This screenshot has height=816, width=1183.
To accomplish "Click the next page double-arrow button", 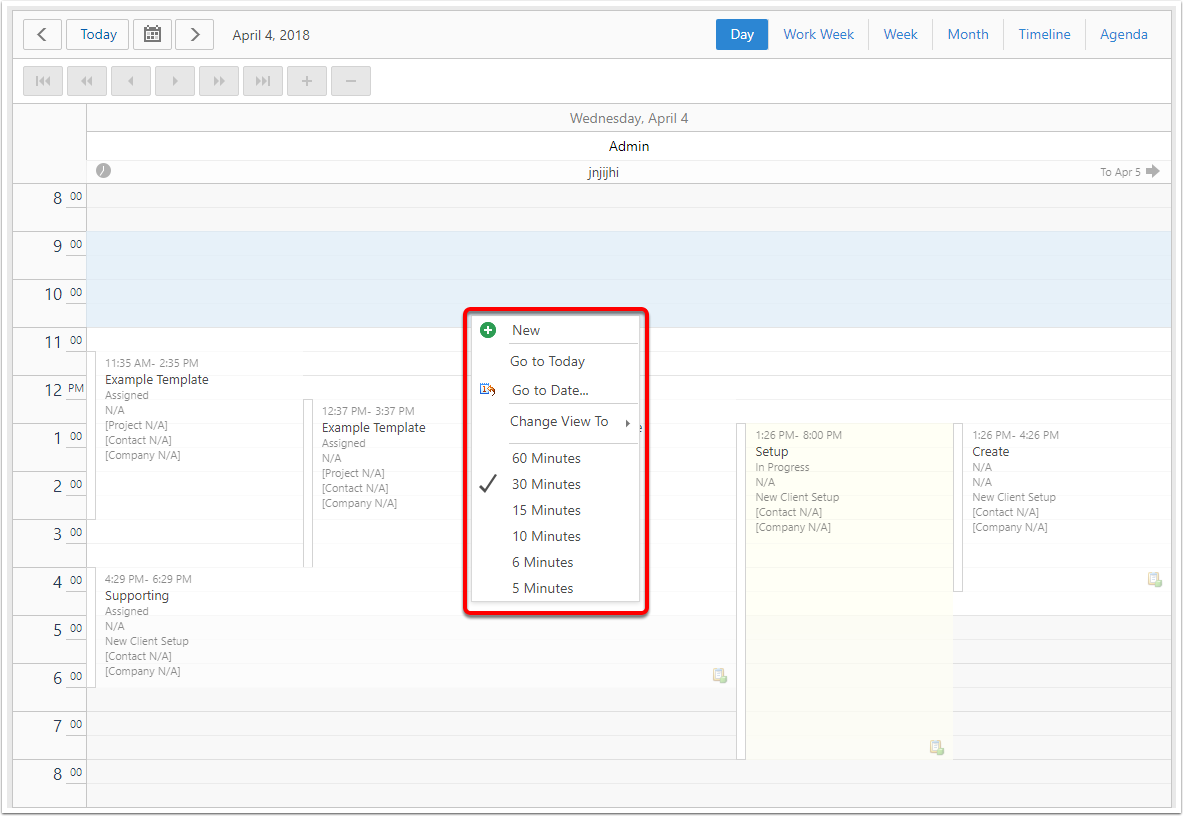I will tap(219, 81).
